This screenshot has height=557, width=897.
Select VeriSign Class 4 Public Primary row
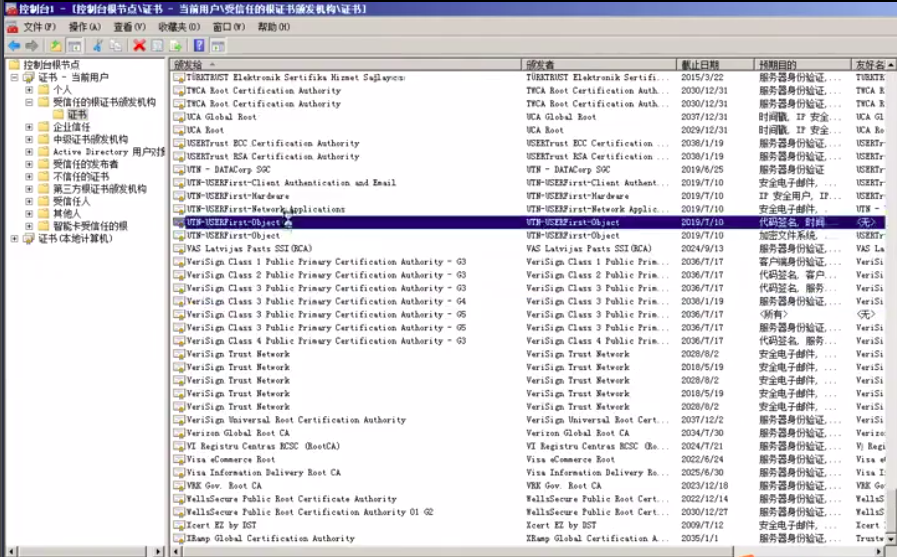tap(528, 341)
